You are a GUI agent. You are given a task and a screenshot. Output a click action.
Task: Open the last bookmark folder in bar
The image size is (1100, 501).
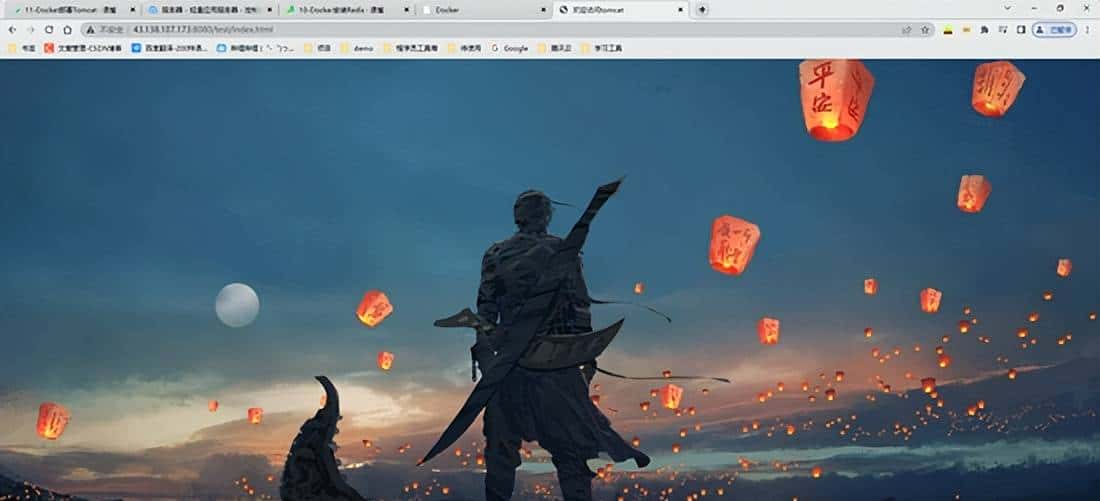pos(601,48)
